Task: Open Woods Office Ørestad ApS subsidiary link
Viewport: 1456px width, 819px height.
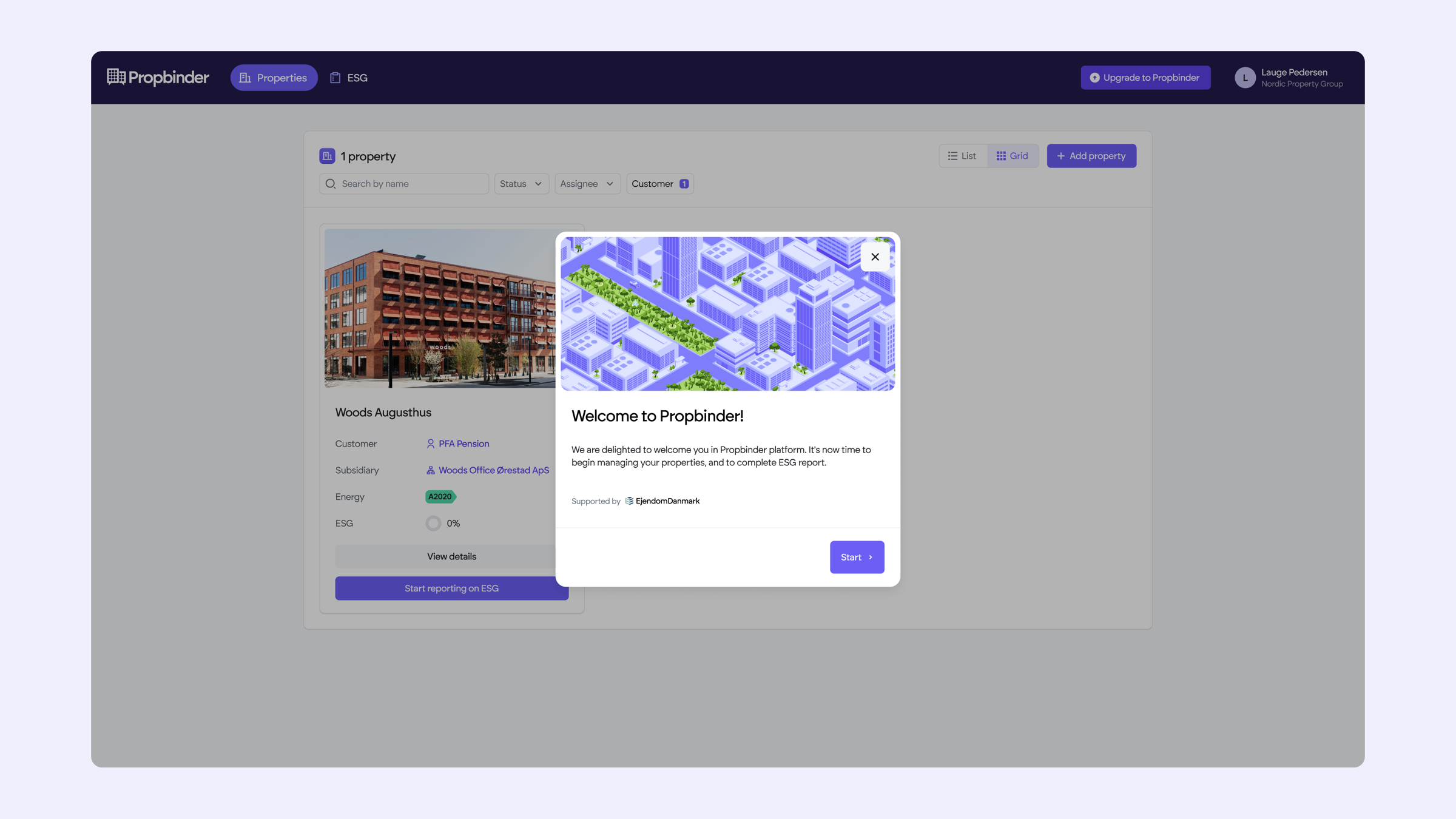Action: click(488, 471)
